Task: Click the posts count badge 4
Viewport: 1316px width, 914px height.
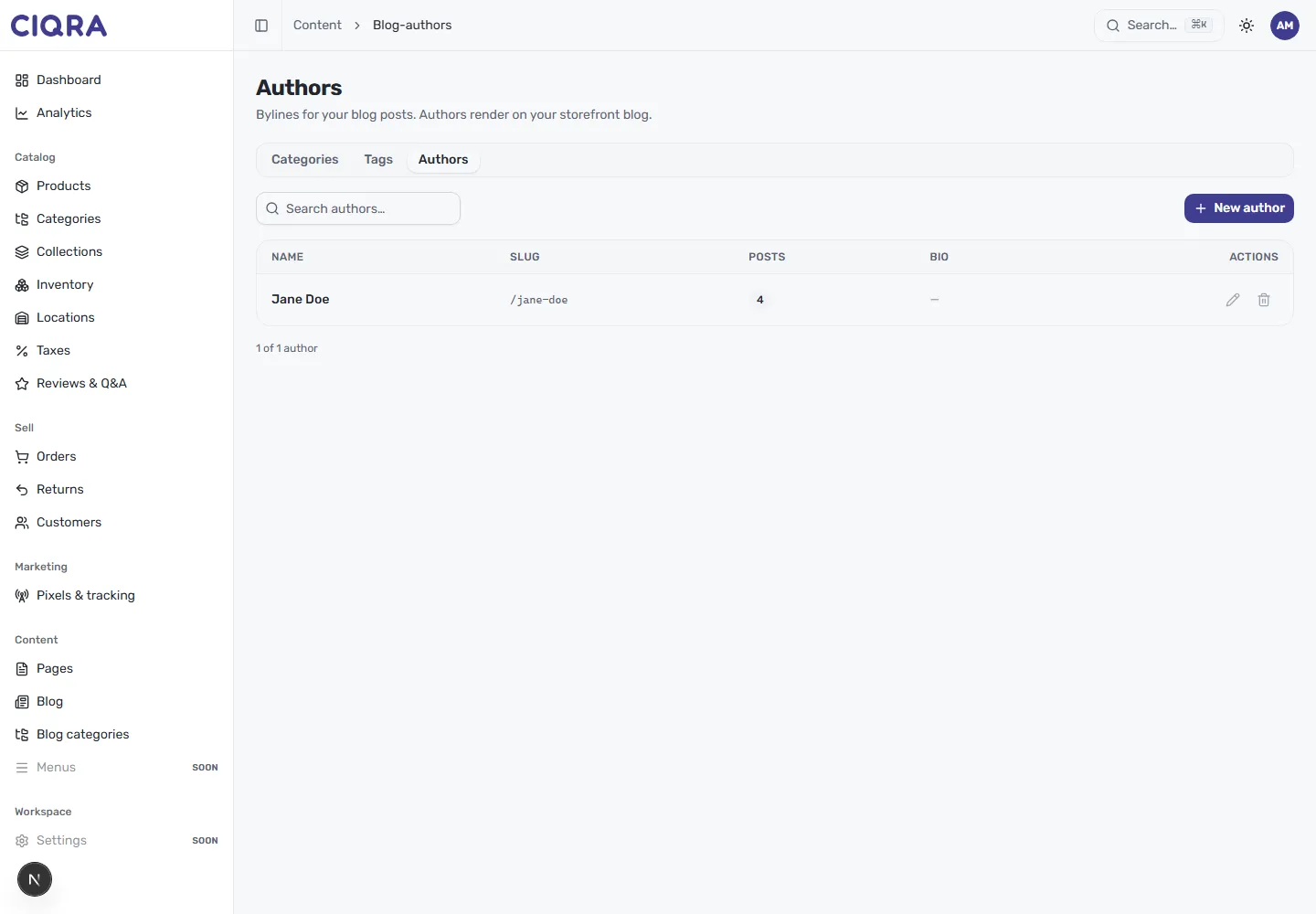Action: [759, 300]
